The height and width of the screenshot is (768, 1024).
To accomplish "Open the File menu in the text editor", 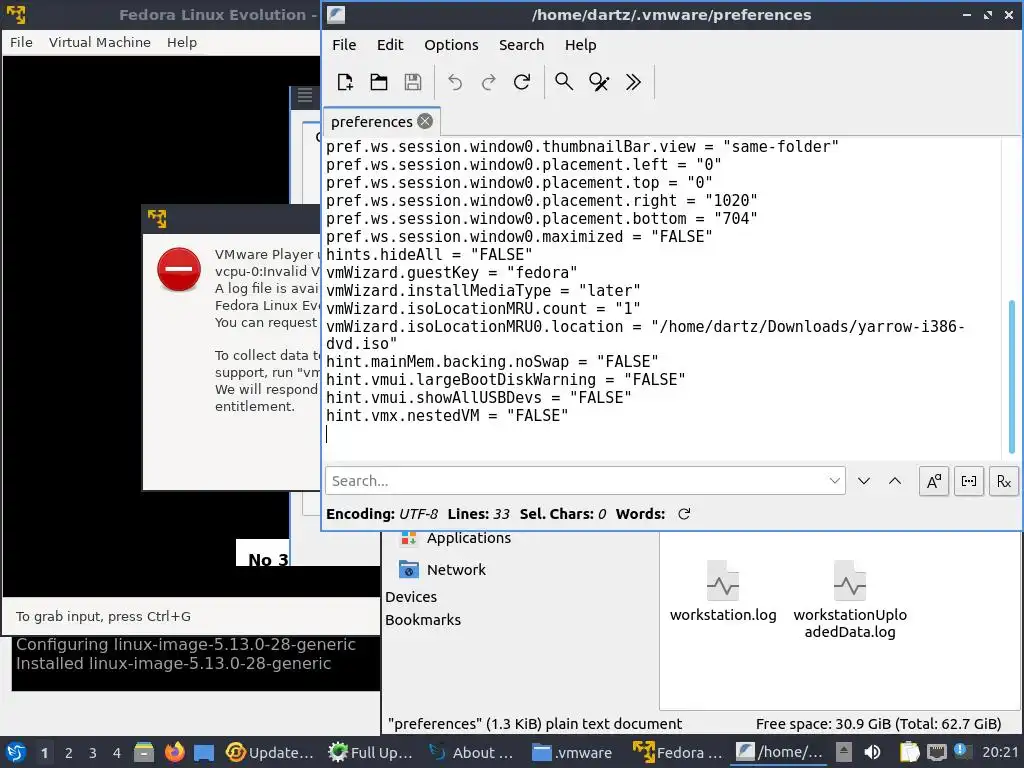I will tap(344, 45).
